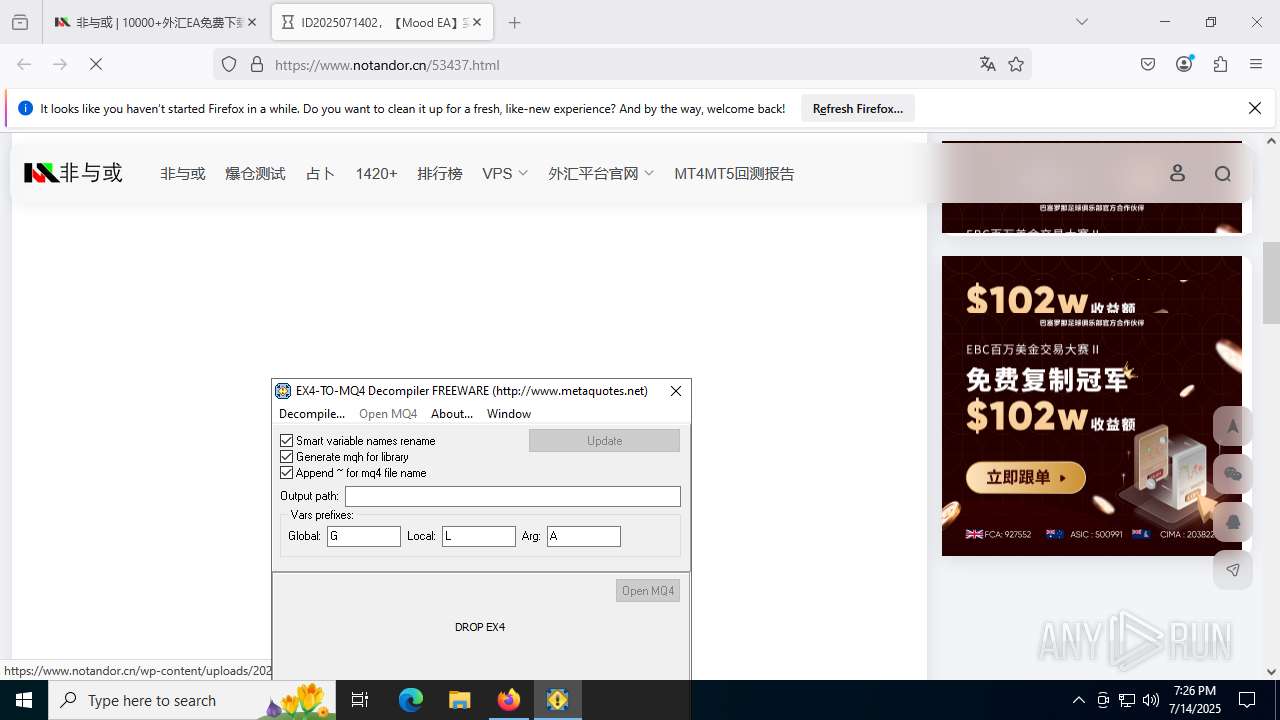Open the Open MQ4 menu item
Viewport: 1280px width, 720px height.
point(388,414)
